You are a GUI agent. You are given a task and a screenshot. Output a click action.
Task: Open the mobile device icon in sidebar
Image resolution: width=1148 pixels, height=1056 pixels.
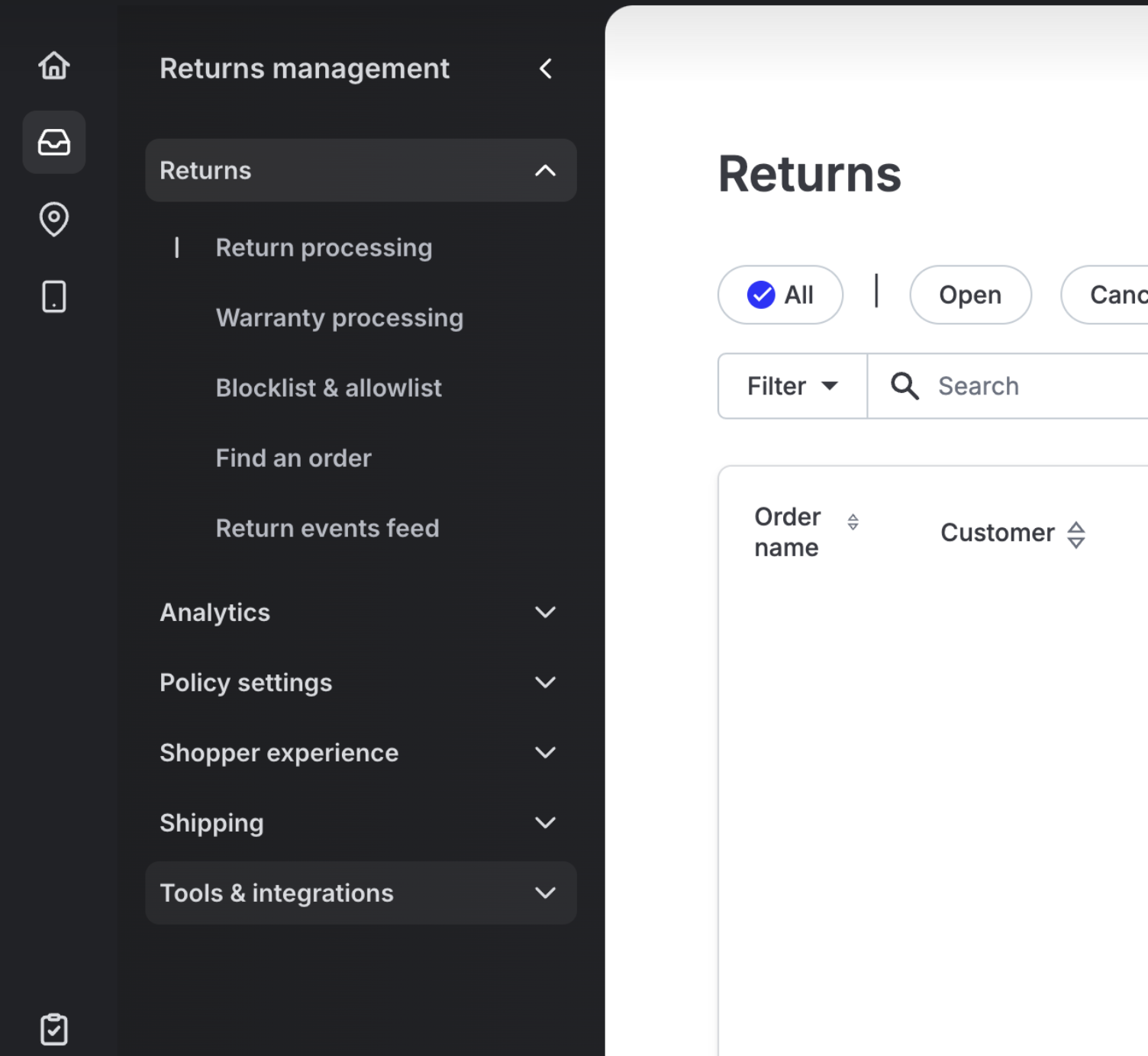coord(53,296)
